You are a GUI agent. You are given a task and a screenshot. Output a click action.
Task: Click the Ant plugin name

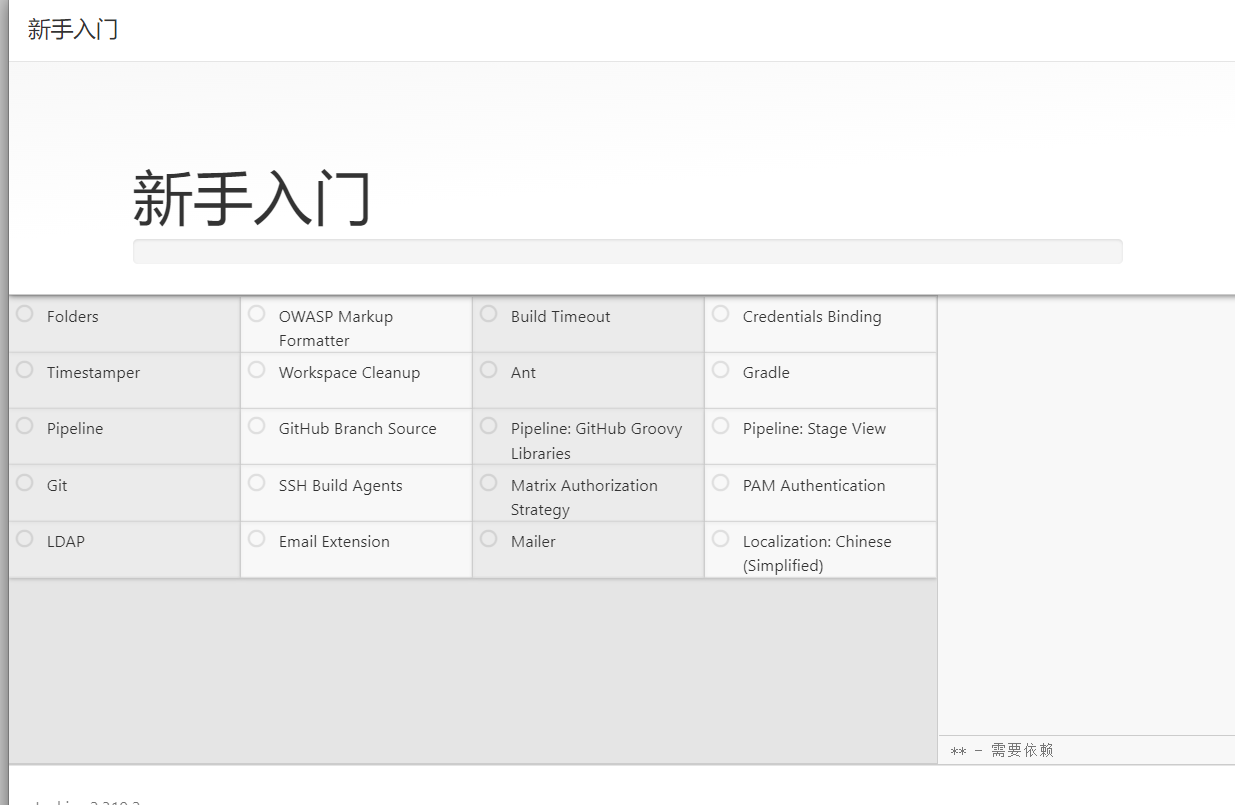point(523,373)
